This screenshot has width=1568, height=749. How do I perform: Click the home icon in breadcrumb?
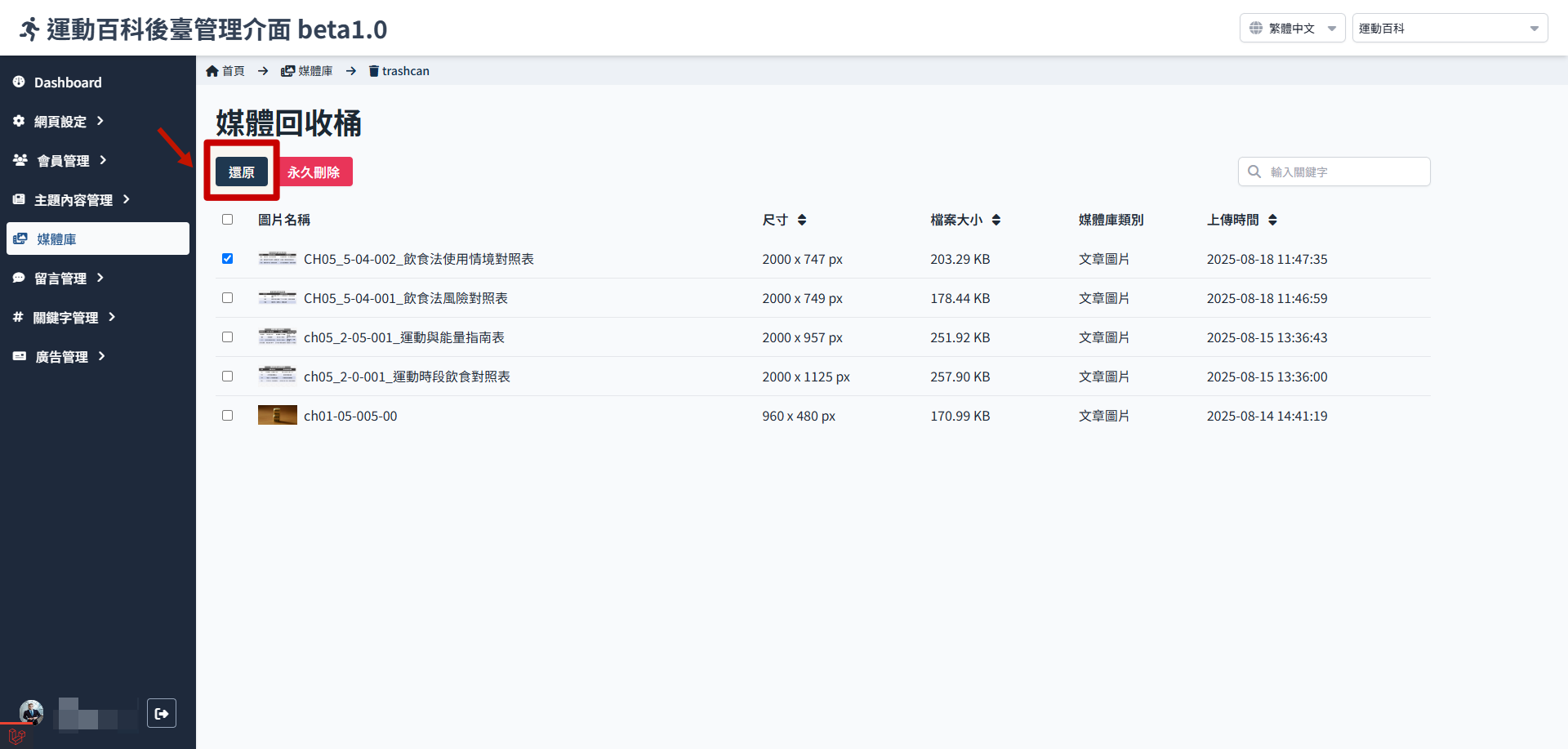[212, 71]
